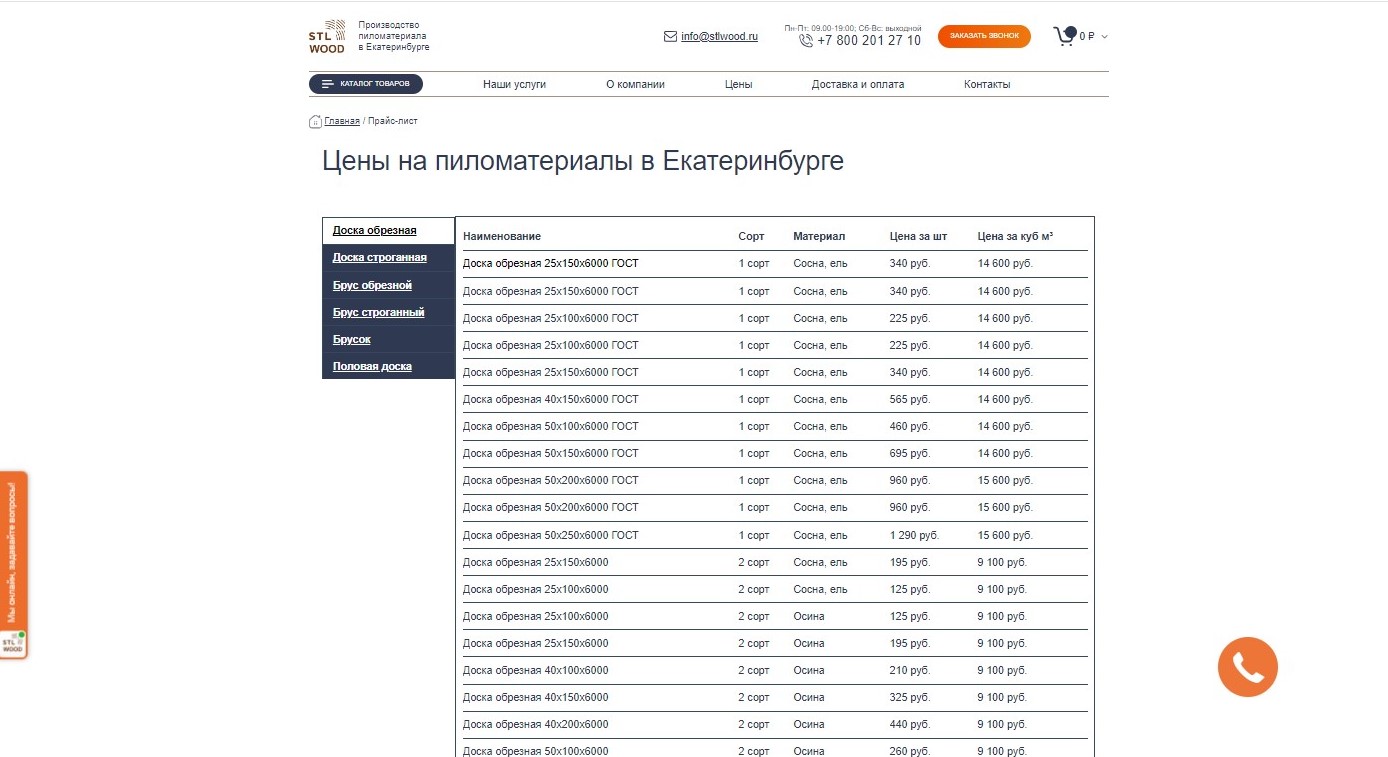Click the phone handset icon in header
Image resolution: width=1388 pixels, height=757 pixels.
[x=806, y=41]
